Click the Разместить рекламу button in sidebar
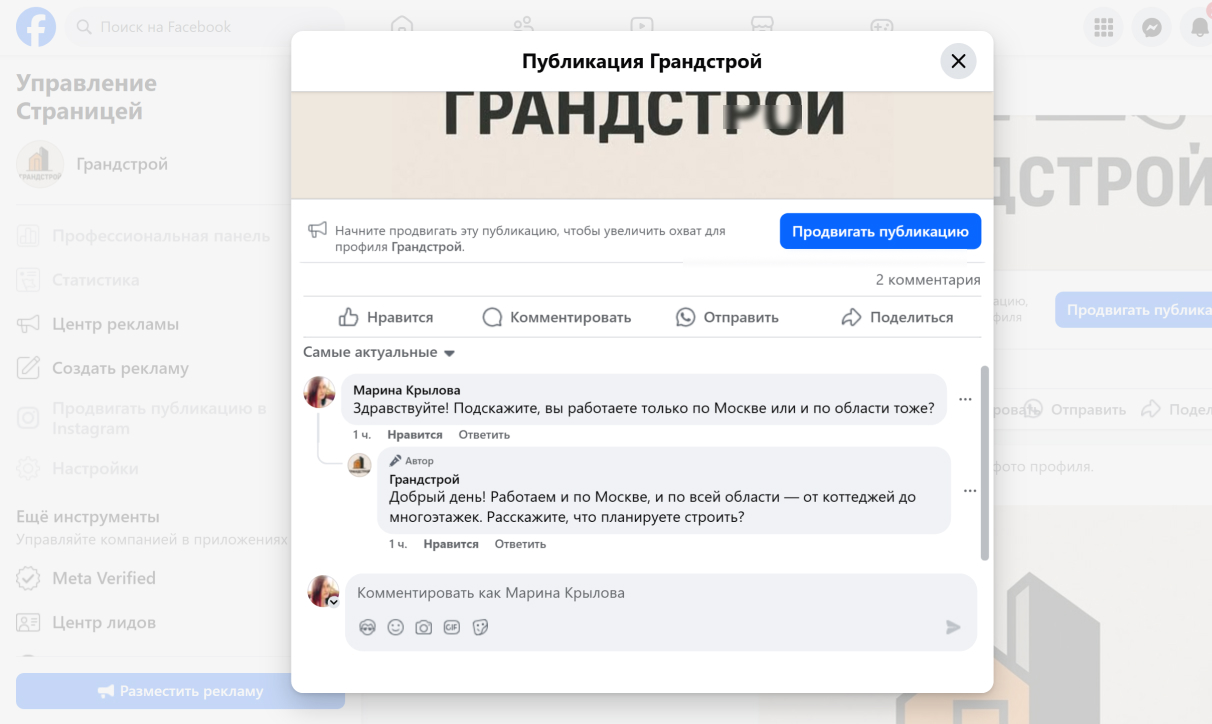Screen dimensions: 1212x724 coord(180,691)
